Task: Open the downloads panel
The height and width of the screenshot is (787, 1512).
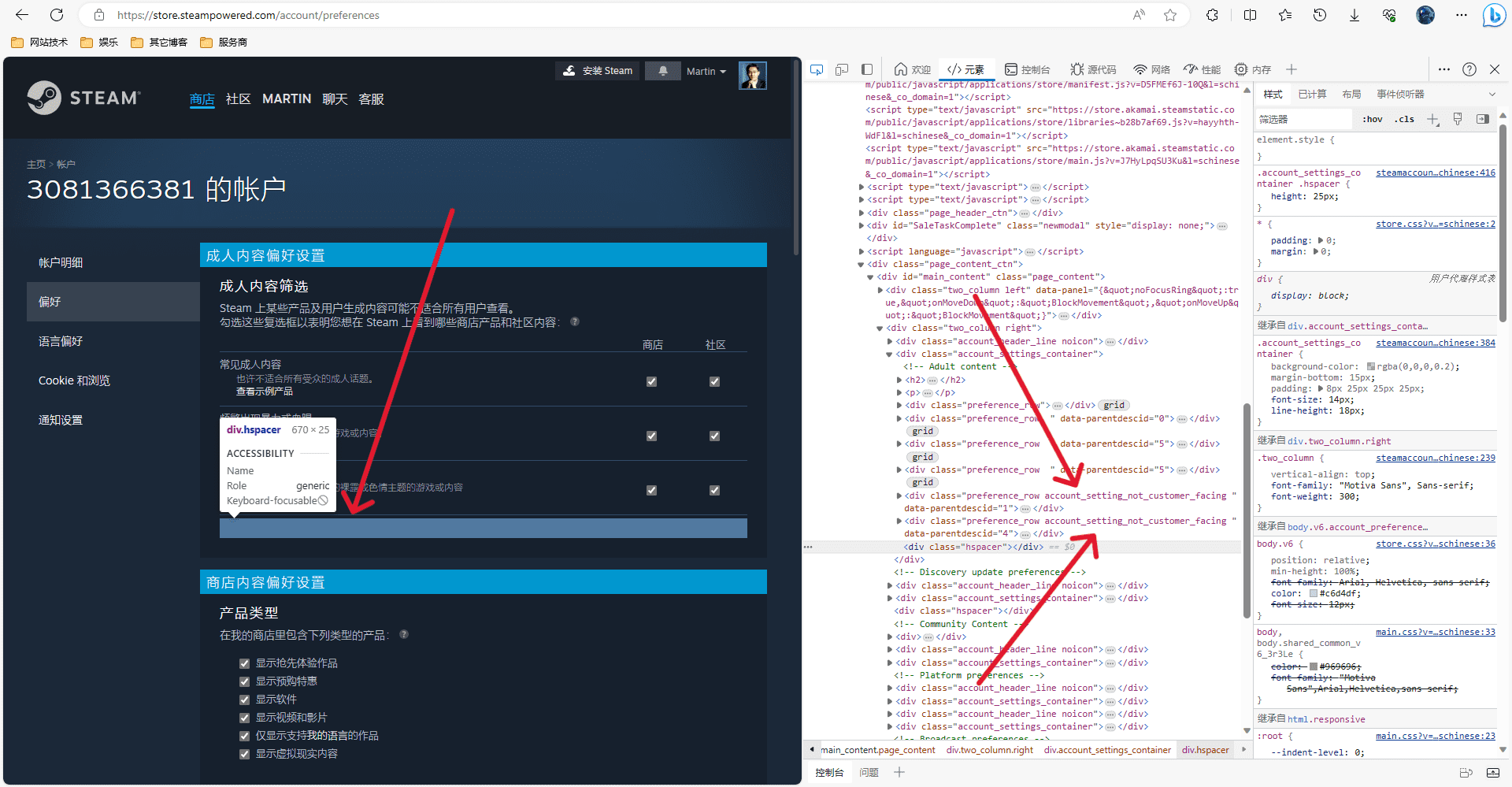Action: pos(1354,15)
